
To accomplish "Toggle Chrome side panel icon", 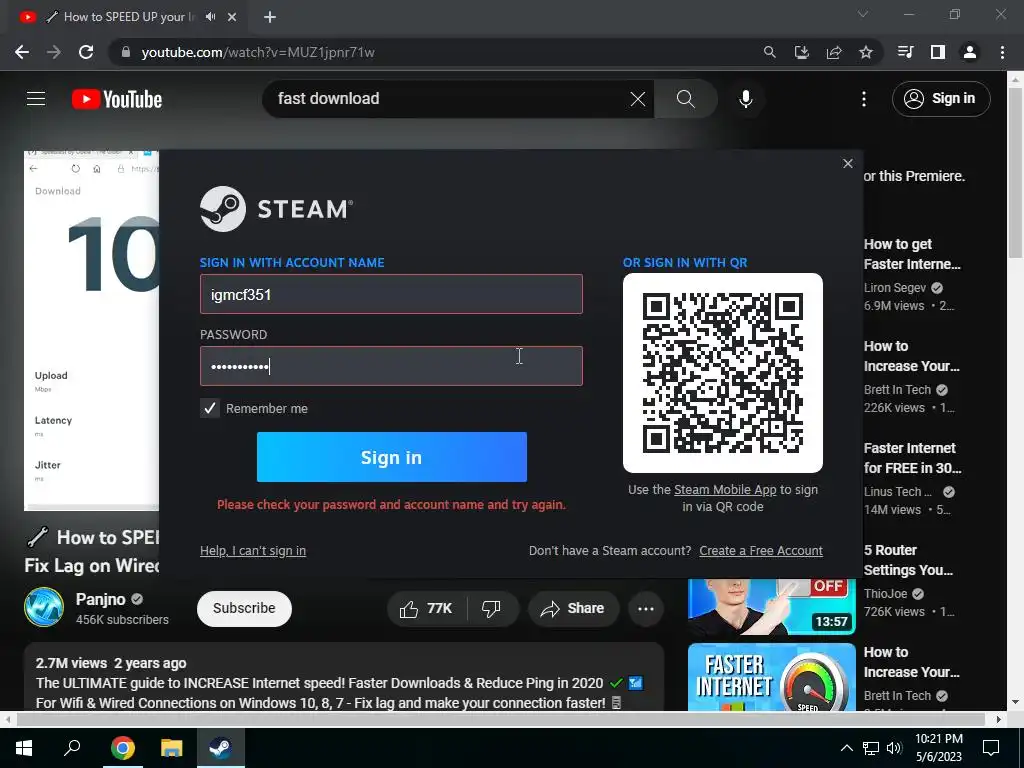I will click(x=938, y=52).
